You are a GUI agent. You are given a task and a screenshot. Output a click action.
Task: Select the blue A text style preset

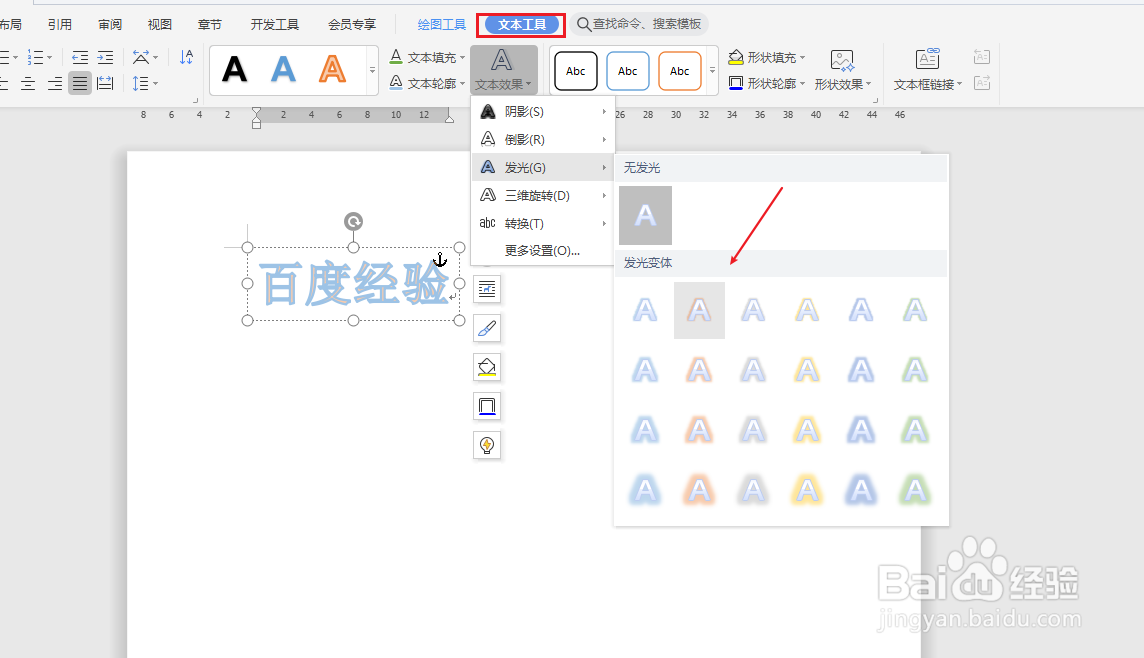[283, 70]
